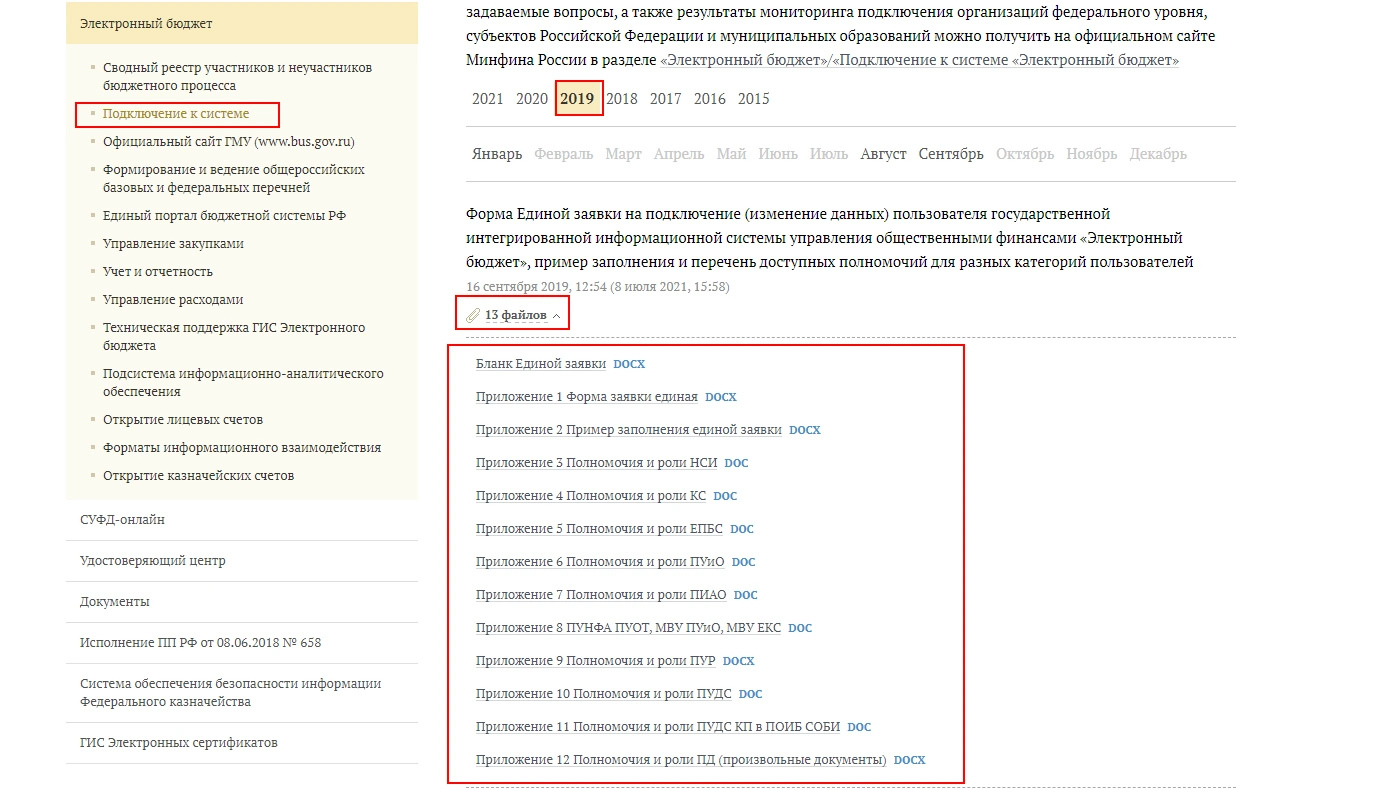Open Техническая поддержка ГИС Электронного бюджета
The height and width of the screenshot is (796, 1393).
pos(234,337)
